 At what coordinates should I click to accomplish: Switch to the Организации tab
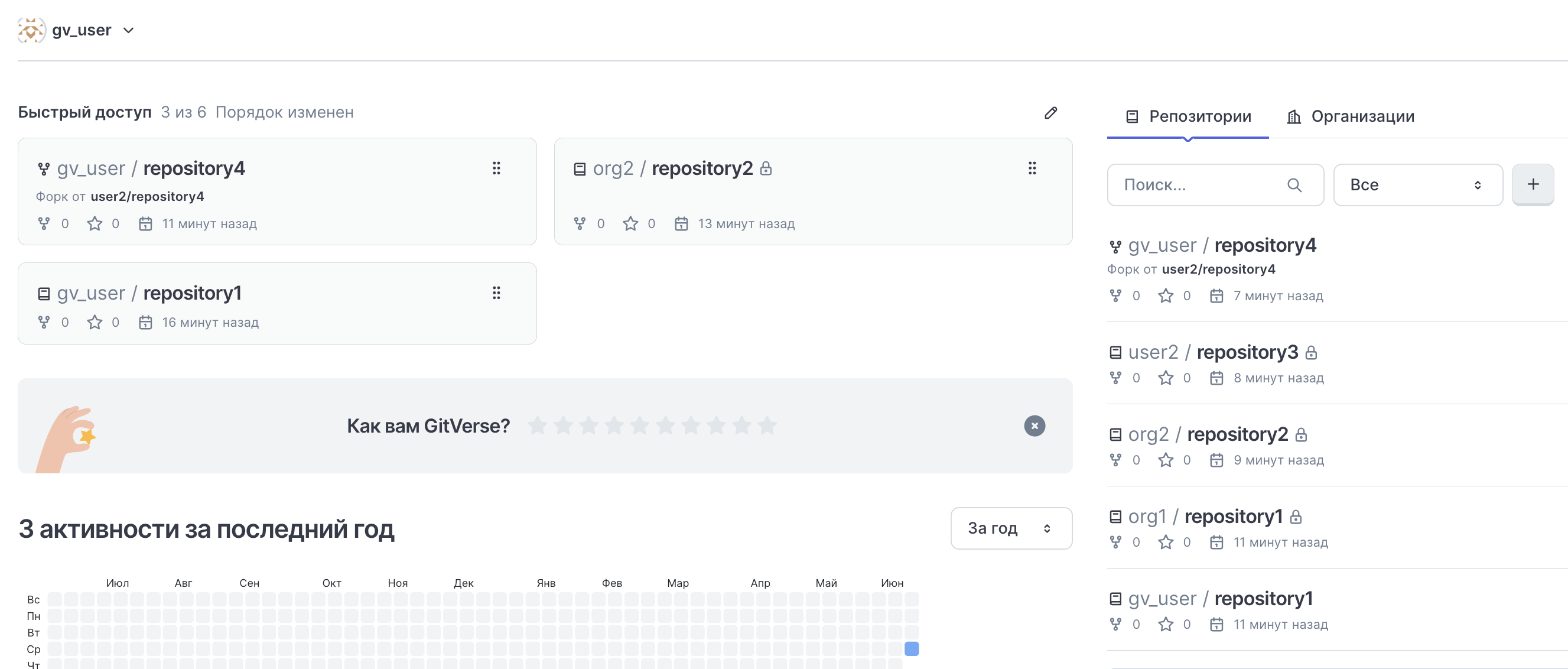(x=1350, y=116)
